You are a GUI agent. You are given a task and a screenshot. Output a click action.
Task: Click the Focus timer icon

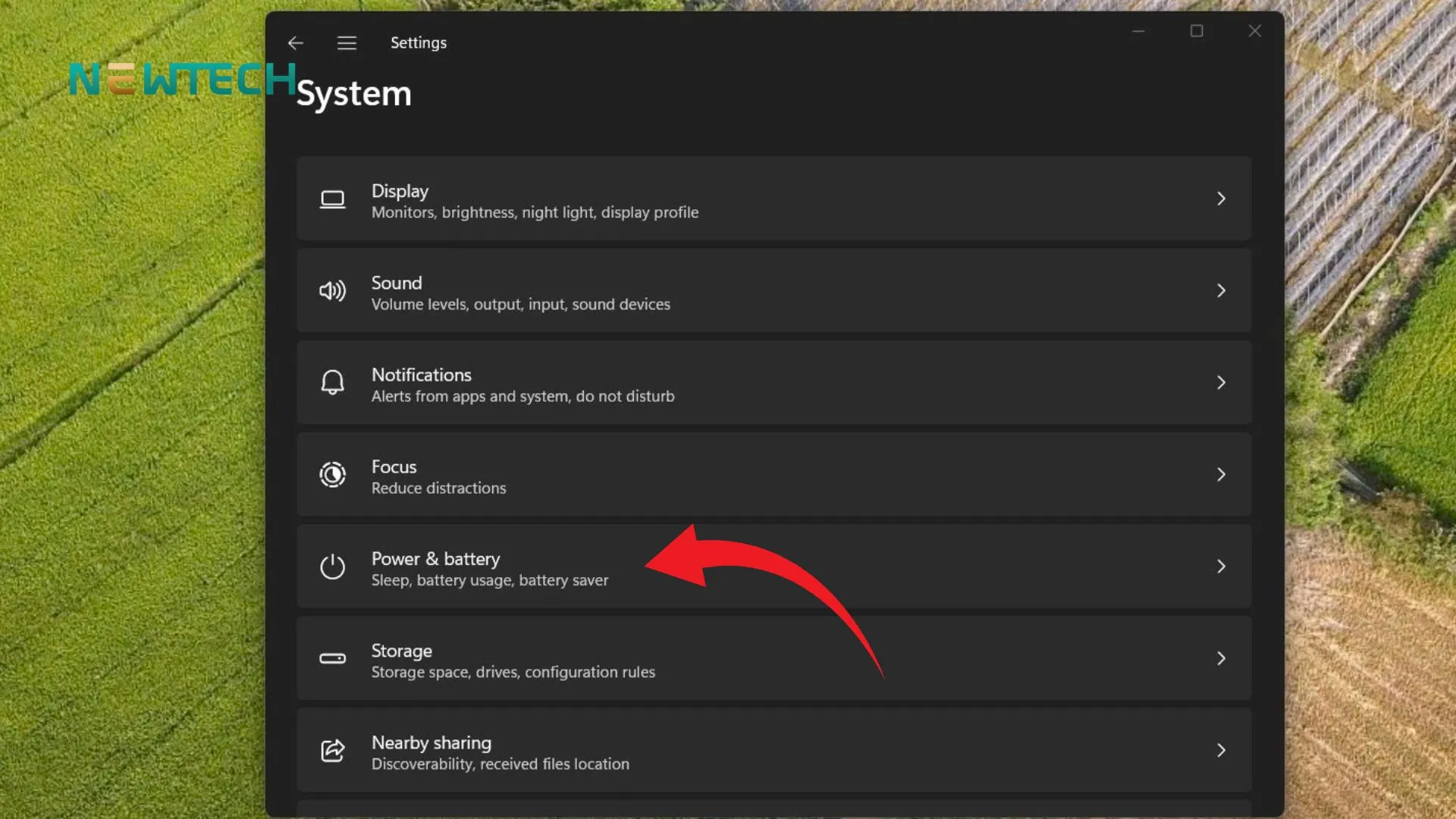point(332,475)
